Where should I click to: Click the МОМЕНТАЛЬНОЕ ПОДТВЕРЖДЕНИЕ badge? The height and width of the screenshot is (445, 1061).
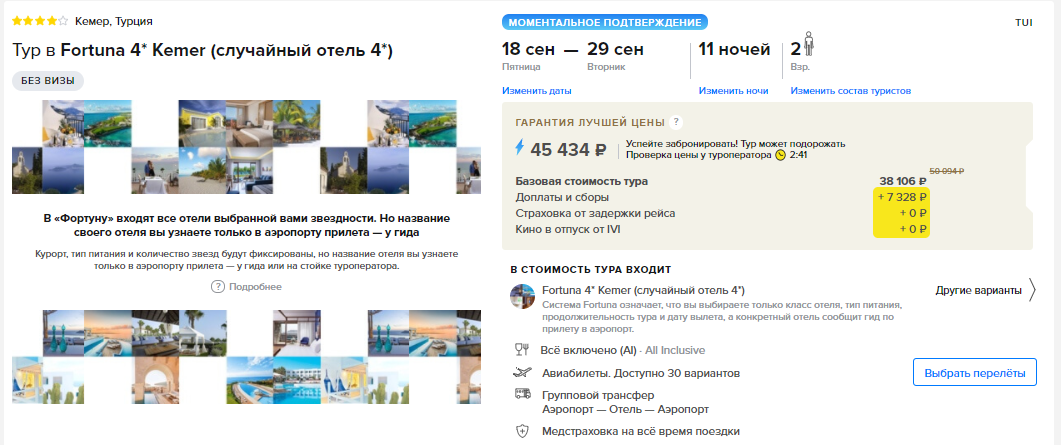(605, 22)
